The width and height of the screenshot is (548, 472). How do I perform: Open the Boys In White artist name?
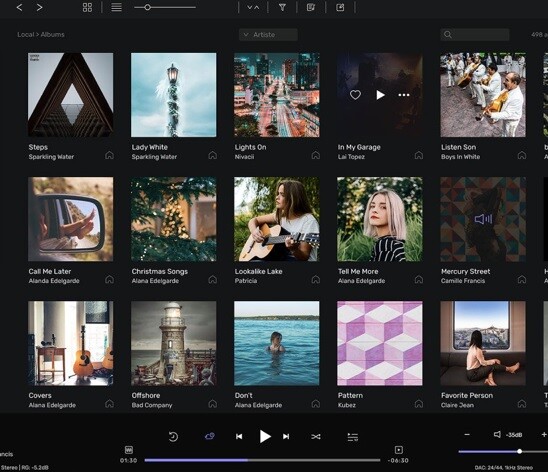click(x=460, y=157)
